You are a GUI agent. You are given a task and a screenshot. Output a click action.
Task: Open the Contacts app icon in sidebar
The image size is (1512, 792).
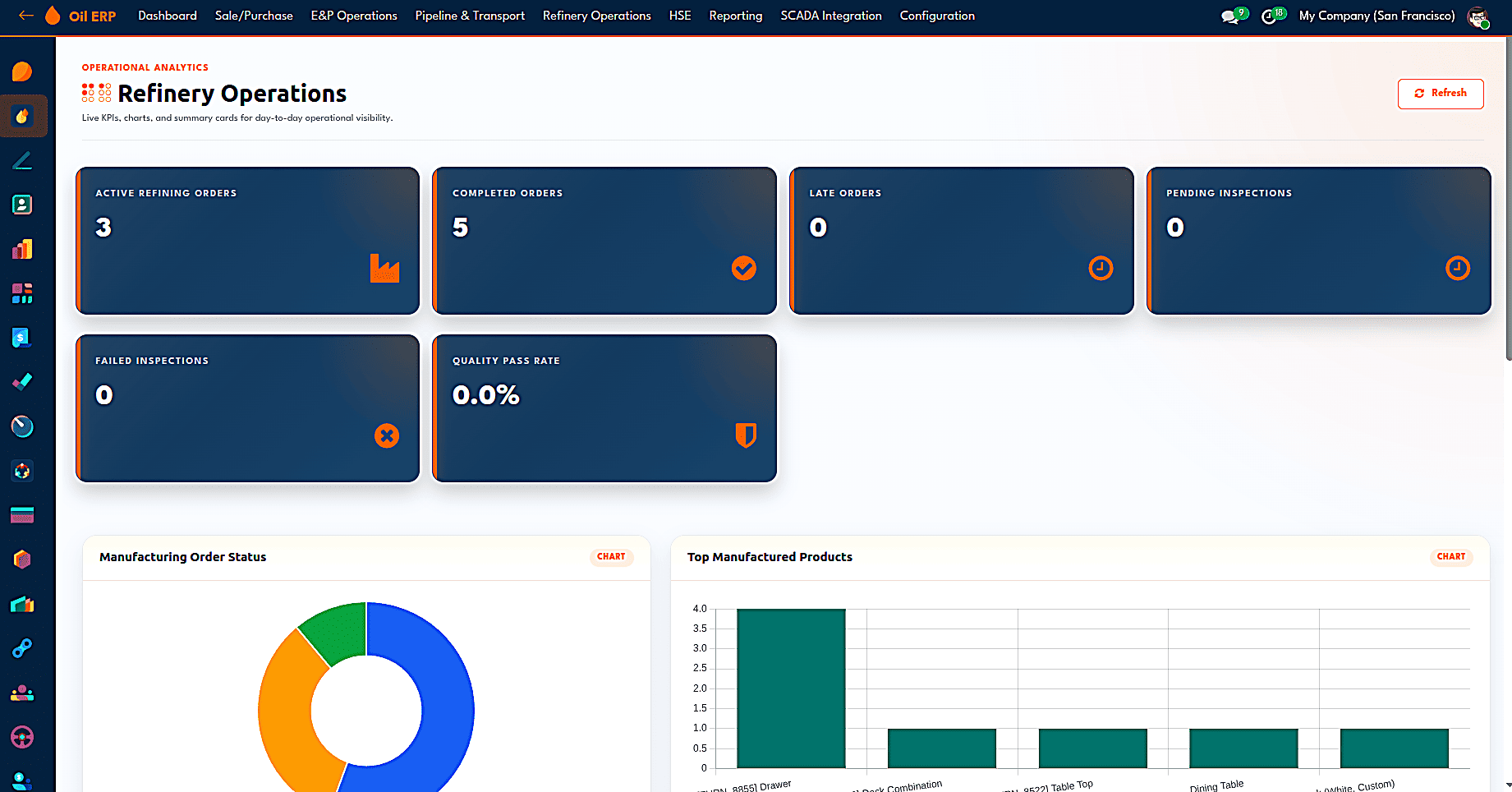(22, 205)
